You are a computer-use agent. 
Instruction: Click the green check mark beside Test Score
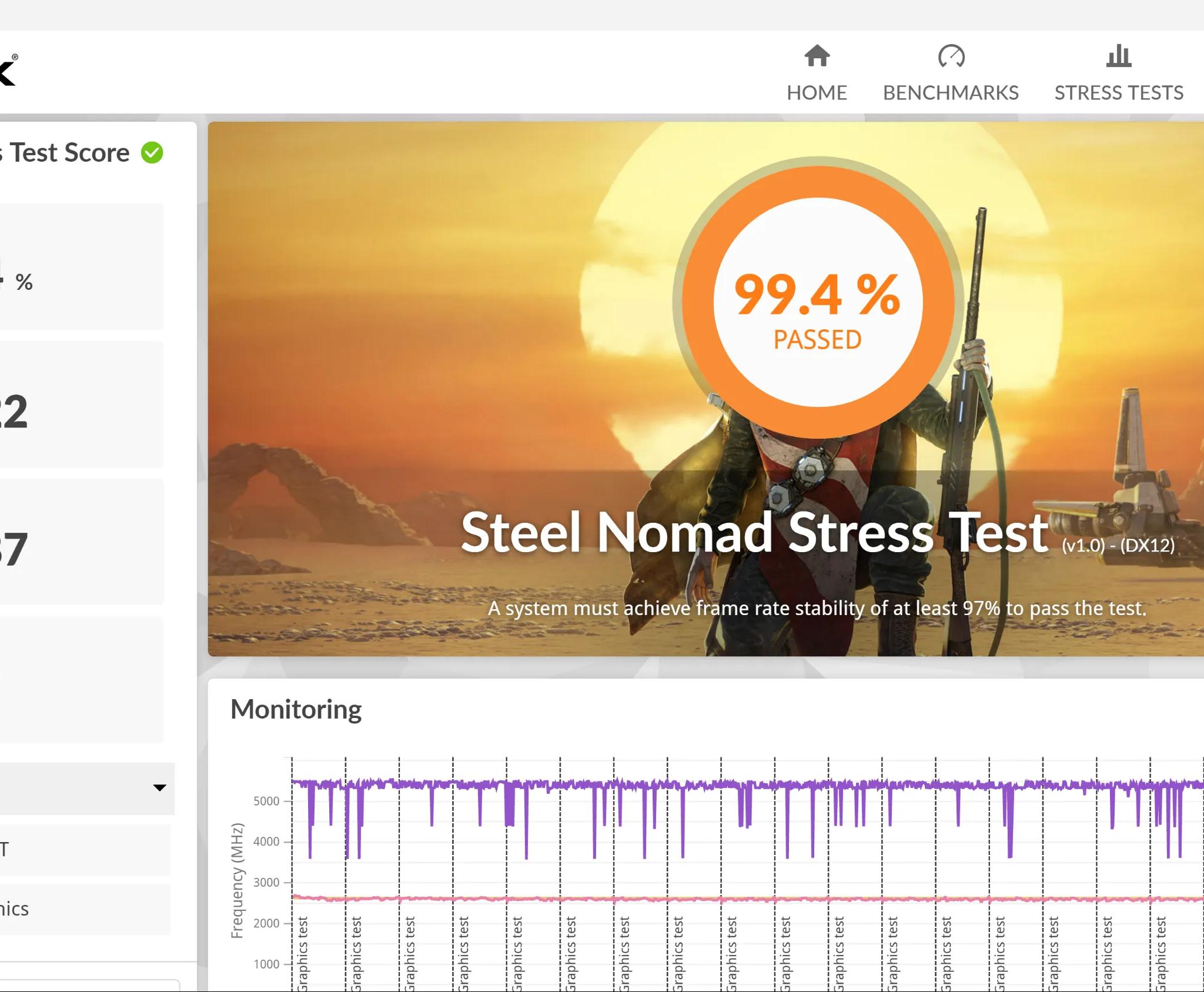point(152,153)
